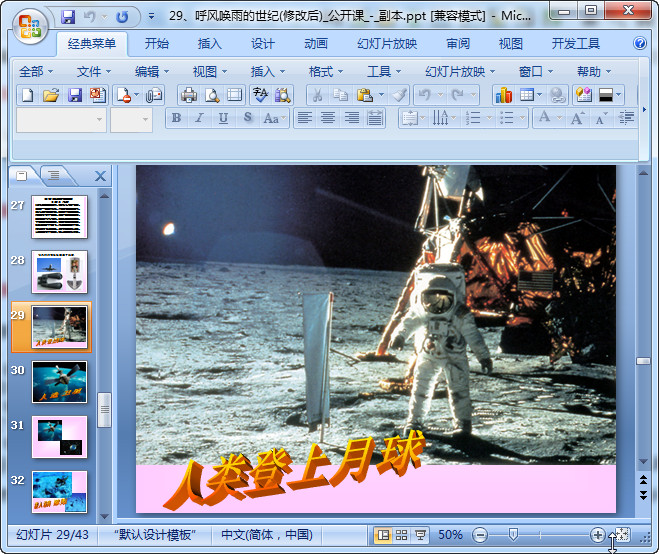659x554 pixels.
Task: Open 幻灯片放映 ribbon tab
Action: 387,43
